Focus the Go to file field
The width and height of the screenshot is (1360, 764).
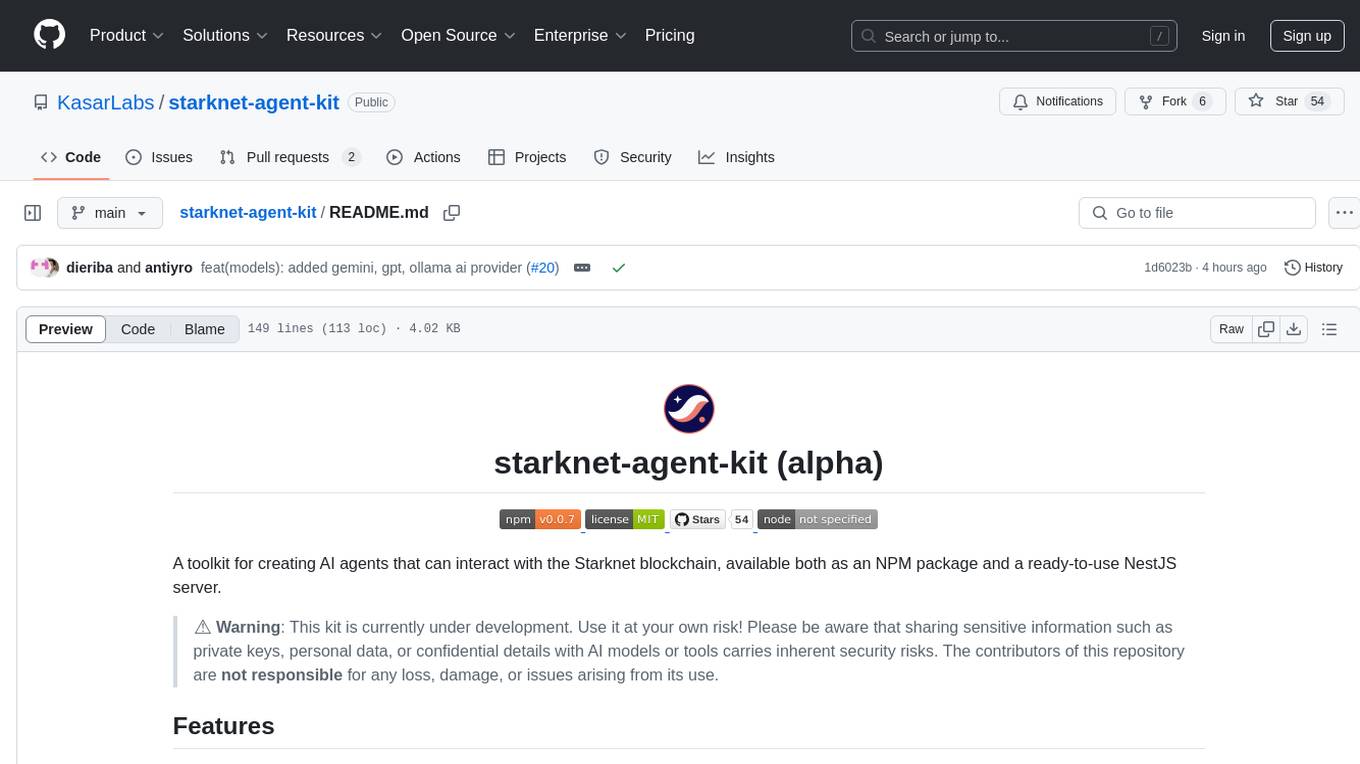pos(1197,213)
